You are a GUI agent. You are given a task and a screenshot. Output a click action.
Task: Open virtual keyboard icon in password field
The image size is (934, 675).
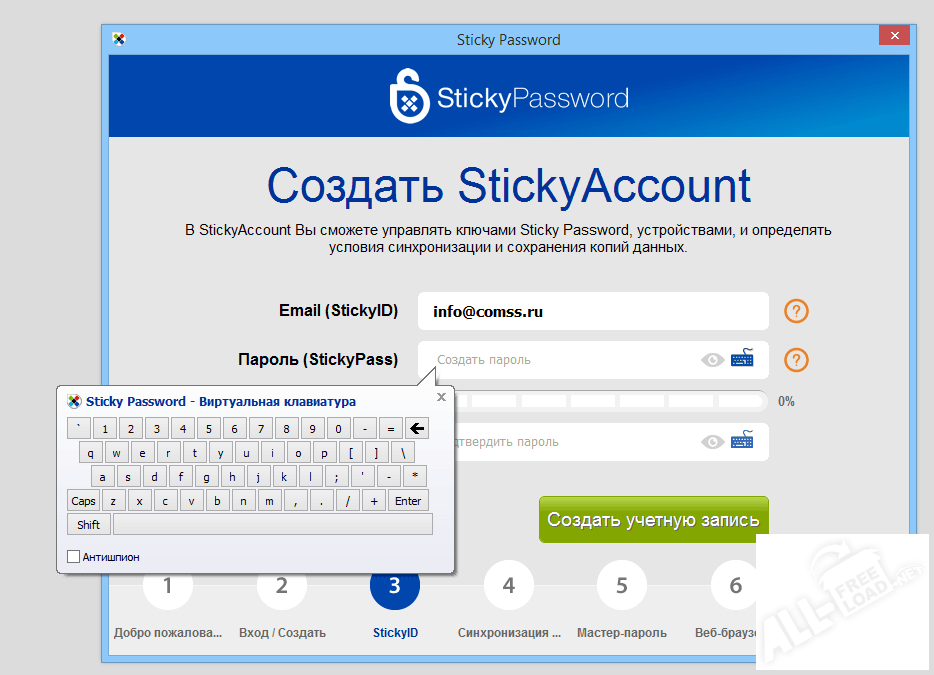tap(742, 359)
